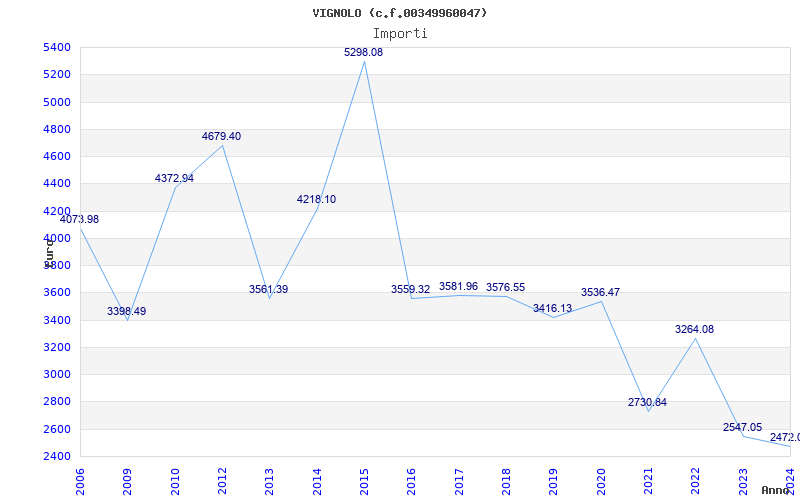Click the 2400 y-axis tick label
Screen dimensions: 800x500
click(58, 456)
